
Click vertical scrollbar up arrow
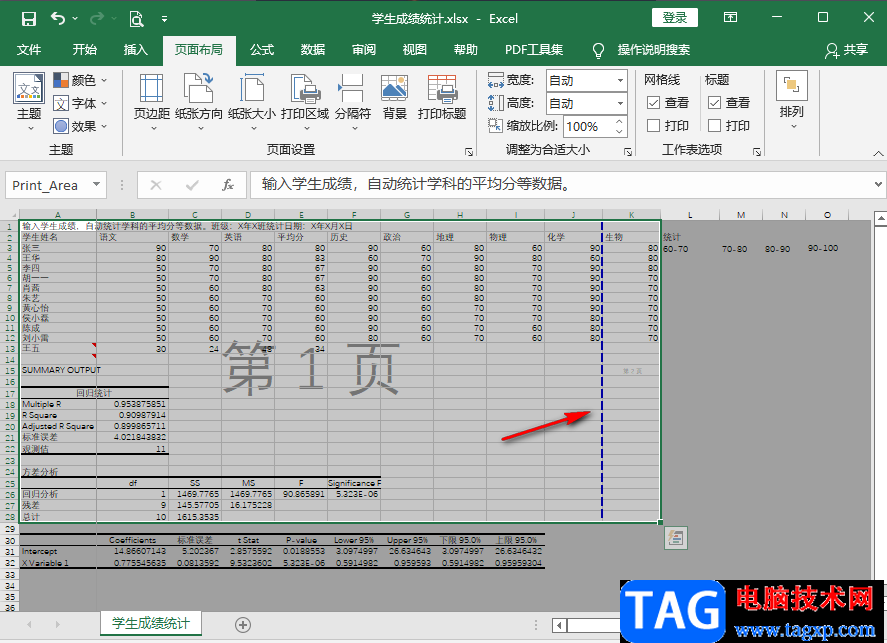click(880, 218)
